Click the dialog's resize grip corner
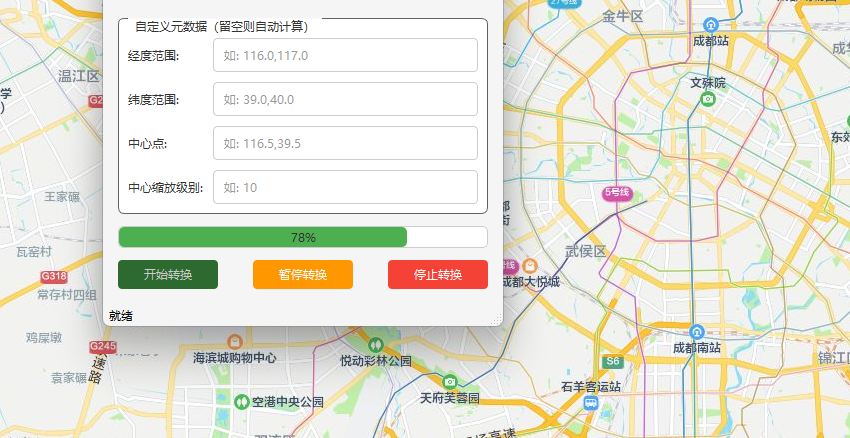The image size is (850, 438). 496,320
